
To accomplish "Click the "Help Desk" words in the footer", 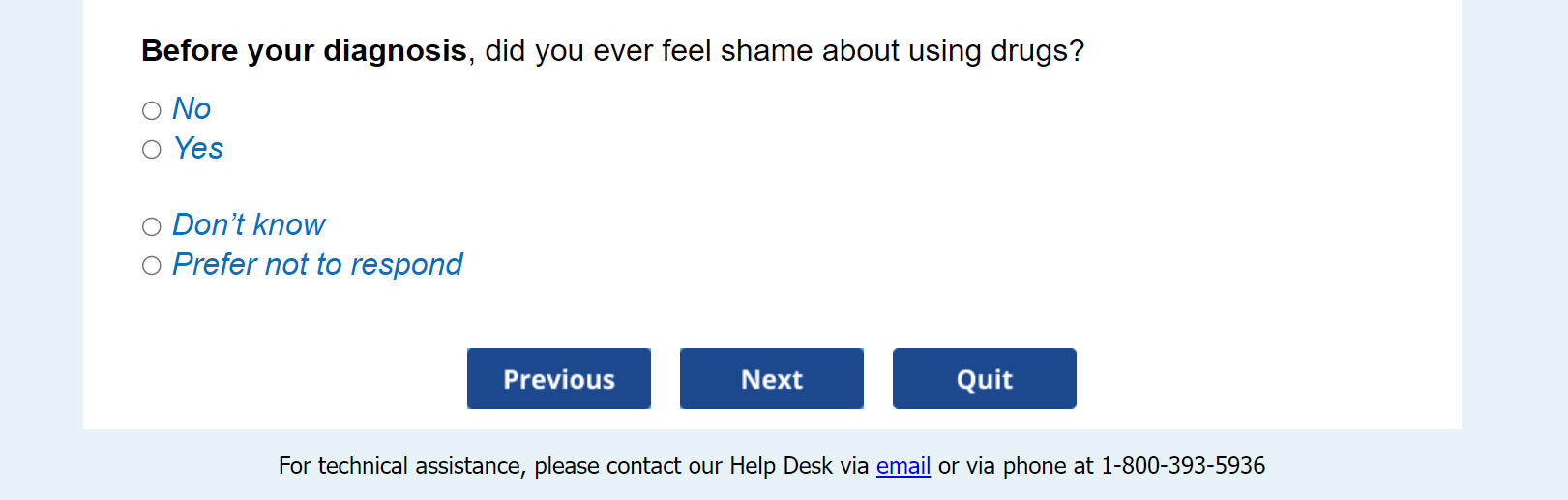I will [780, 466].
